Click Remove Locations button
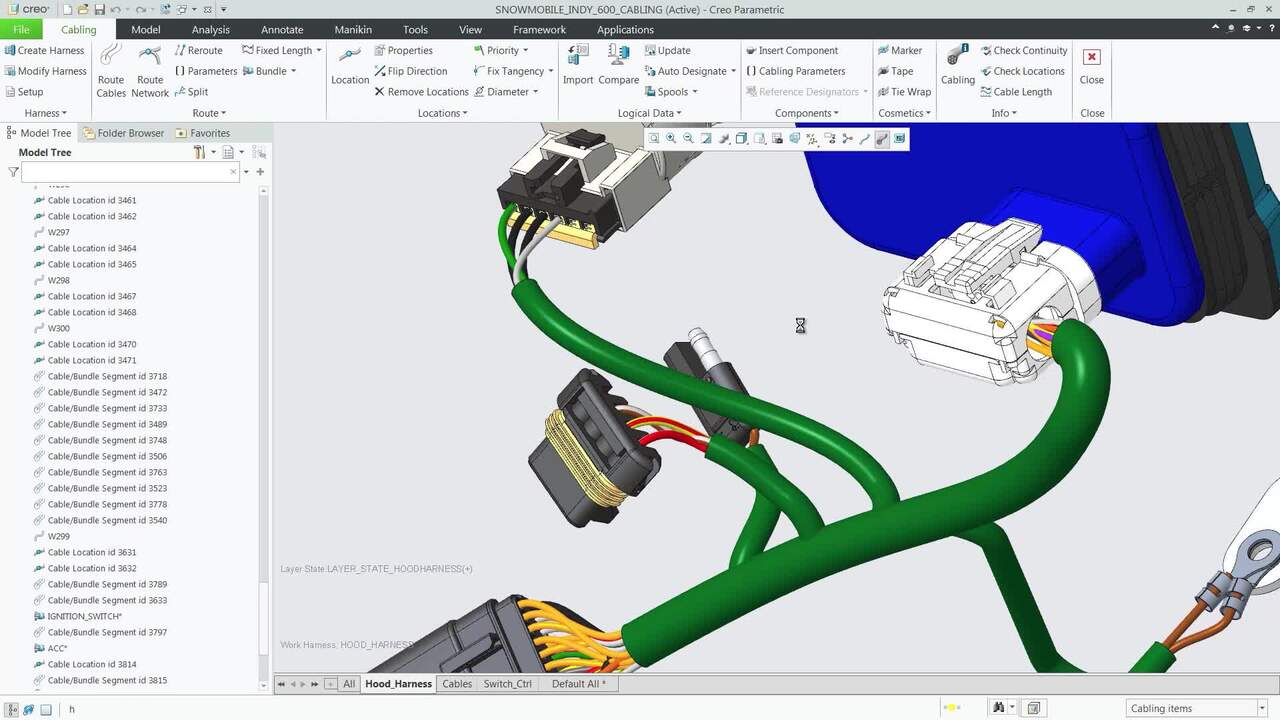This screenshot has height=720, width=1280. 421,92
